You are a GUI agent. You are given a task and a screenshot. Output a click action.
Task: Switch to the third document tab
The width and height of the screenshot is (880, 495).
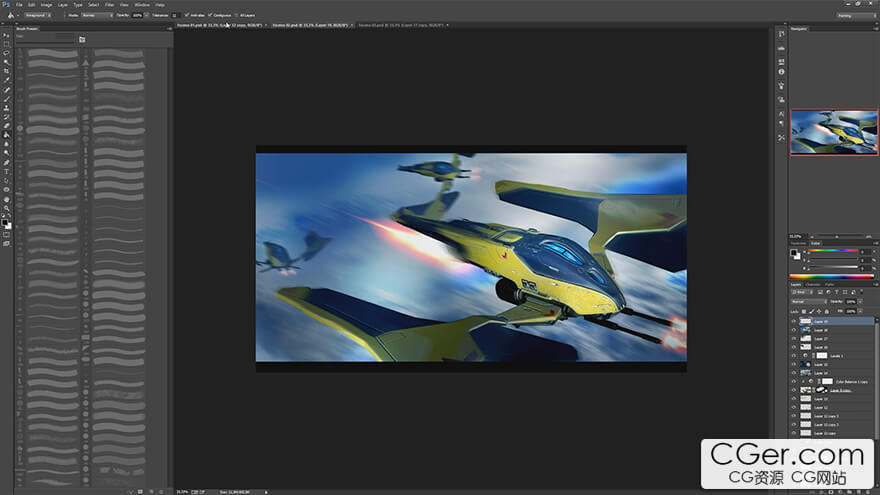coord(402,25)
